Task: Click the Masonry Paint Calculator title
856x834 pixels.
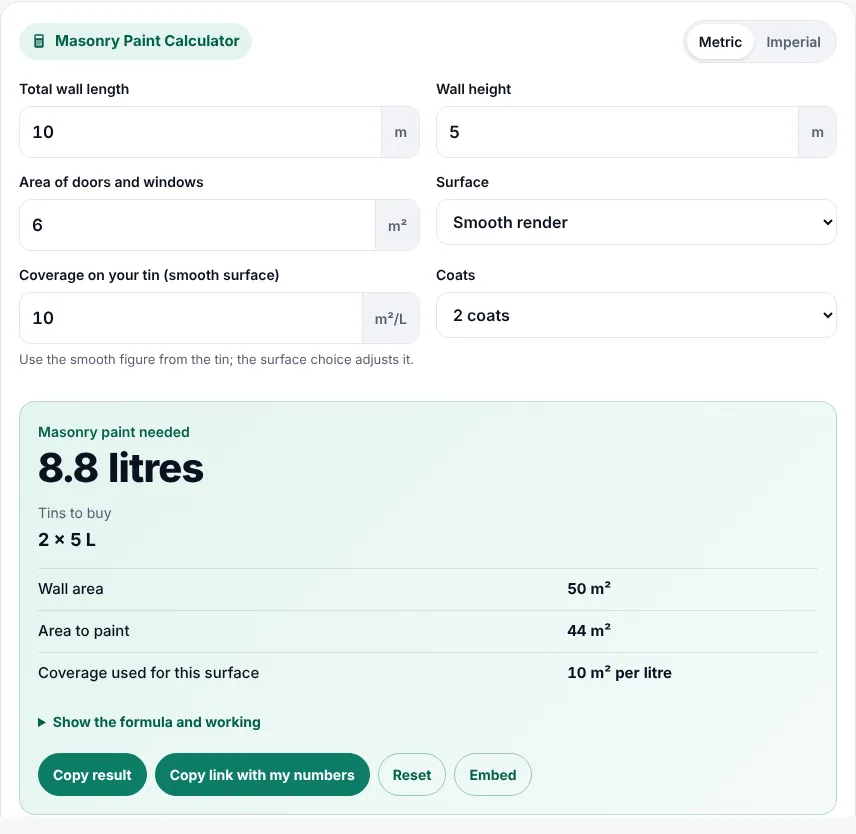Action: pyautogui.click(x=147, y=41)
